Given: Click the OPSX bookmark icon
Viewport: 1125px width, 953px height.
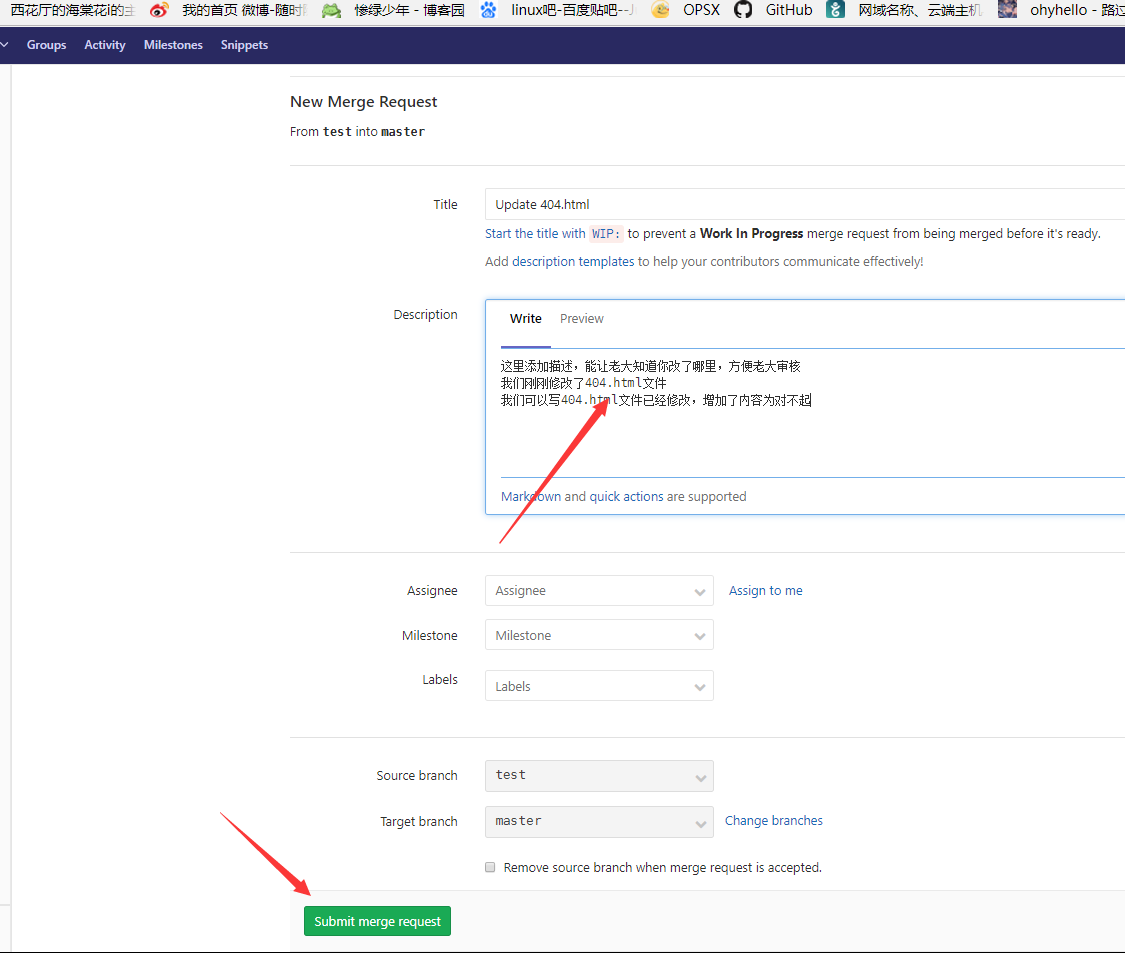Looking at the screenshot, I should click(660, 10).
